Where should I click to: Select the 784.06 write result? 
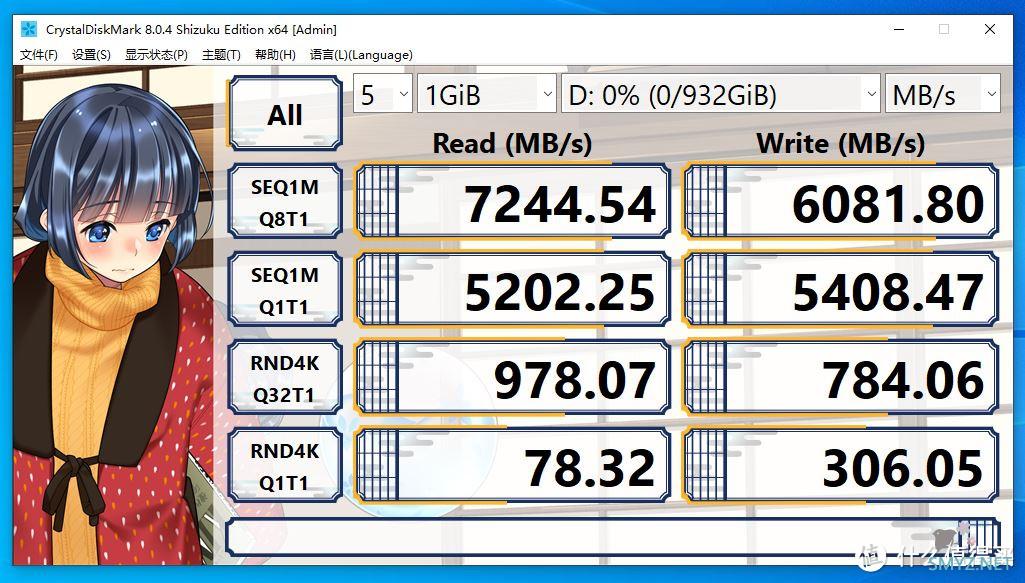pos(841,378)
